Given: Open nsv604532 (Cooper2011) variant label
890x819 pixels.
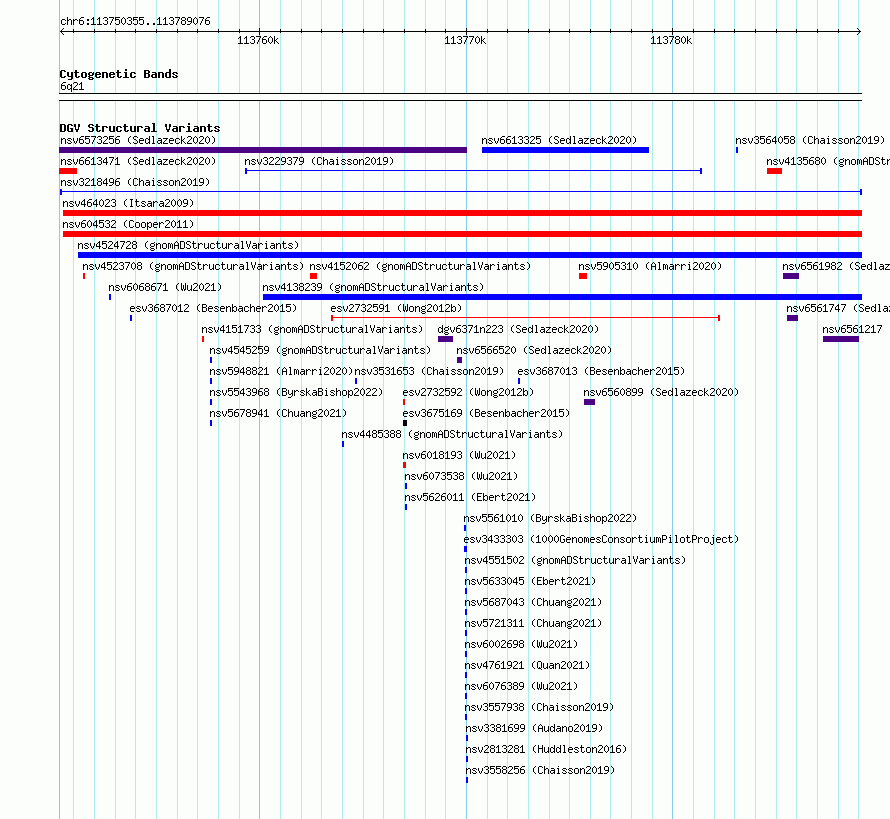Looking at the screenshot, I should 128,224.
